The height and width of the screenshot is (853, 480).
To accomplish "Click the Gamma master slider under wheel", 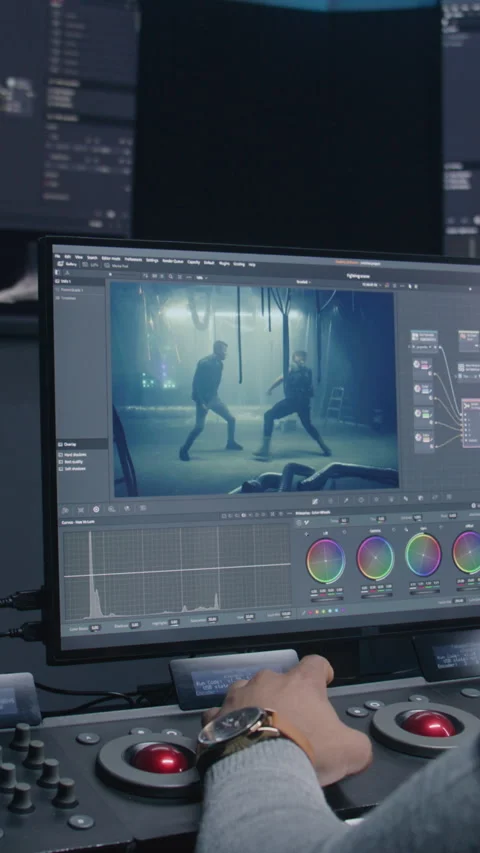I will [x=377, y=595].
